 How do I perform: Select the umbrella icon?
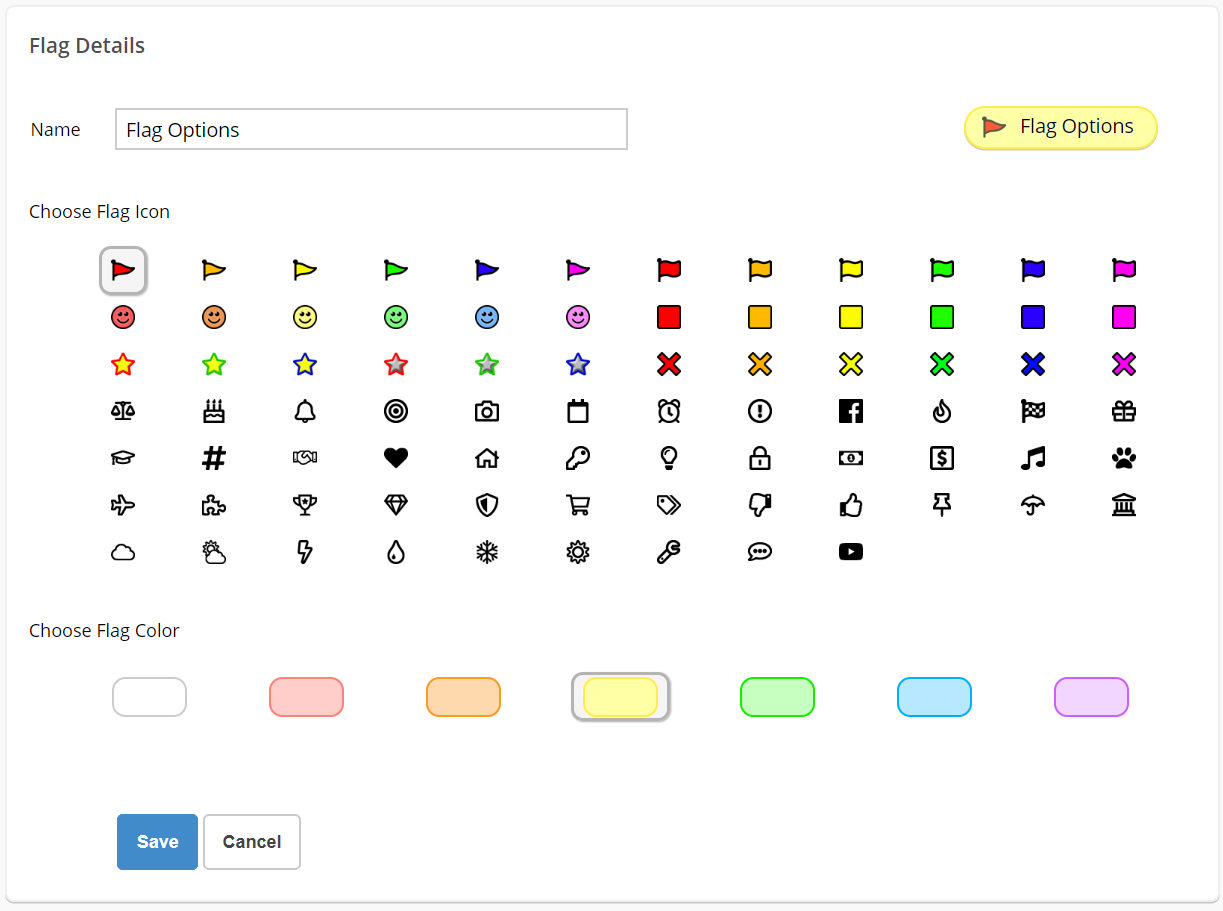point(1033,505)
